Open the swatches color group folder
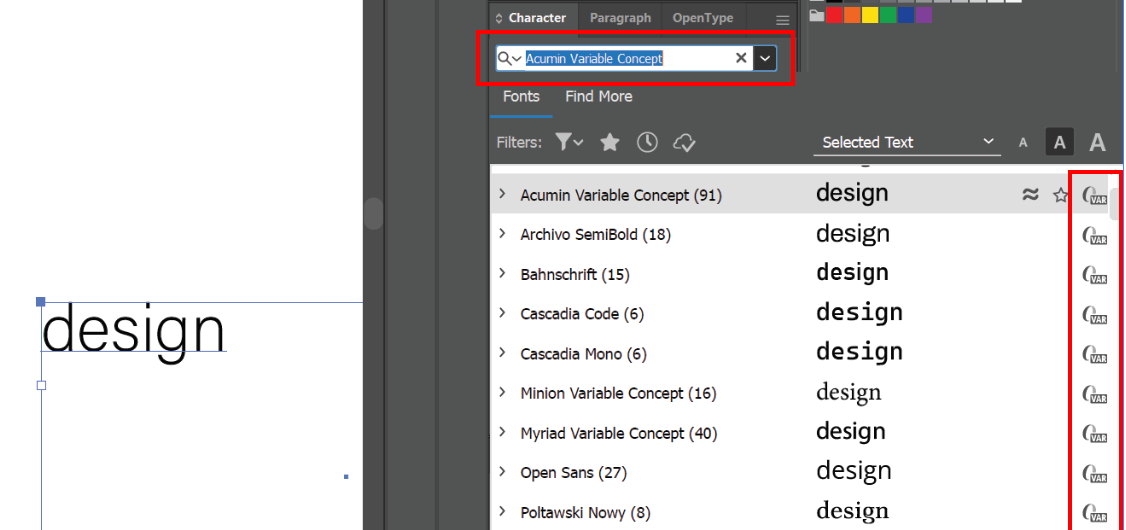The height and width of the screenshot is (530, 1126). coord(816,16)
